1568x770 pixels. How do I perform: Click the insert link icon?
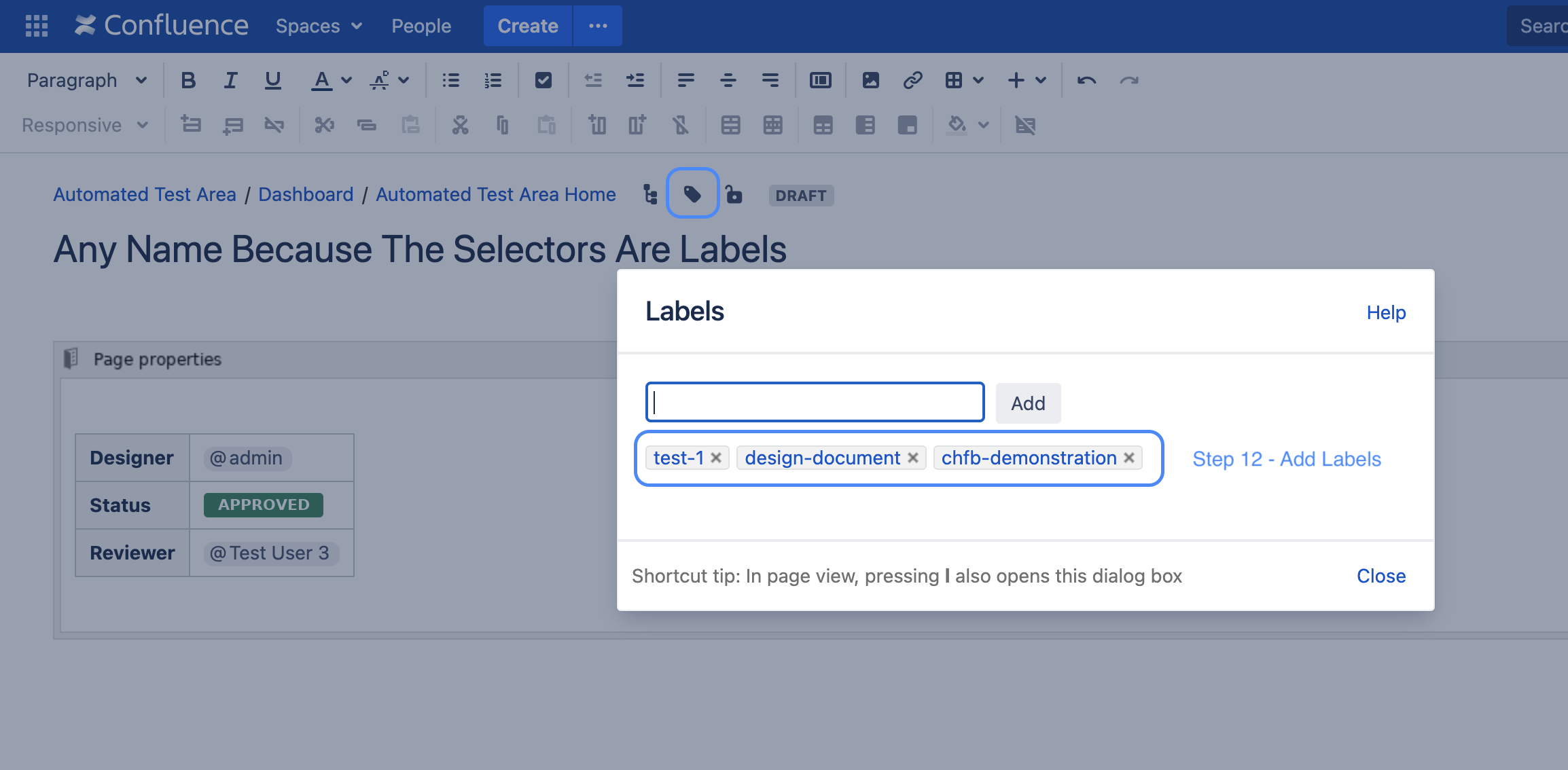coord(912,80)
